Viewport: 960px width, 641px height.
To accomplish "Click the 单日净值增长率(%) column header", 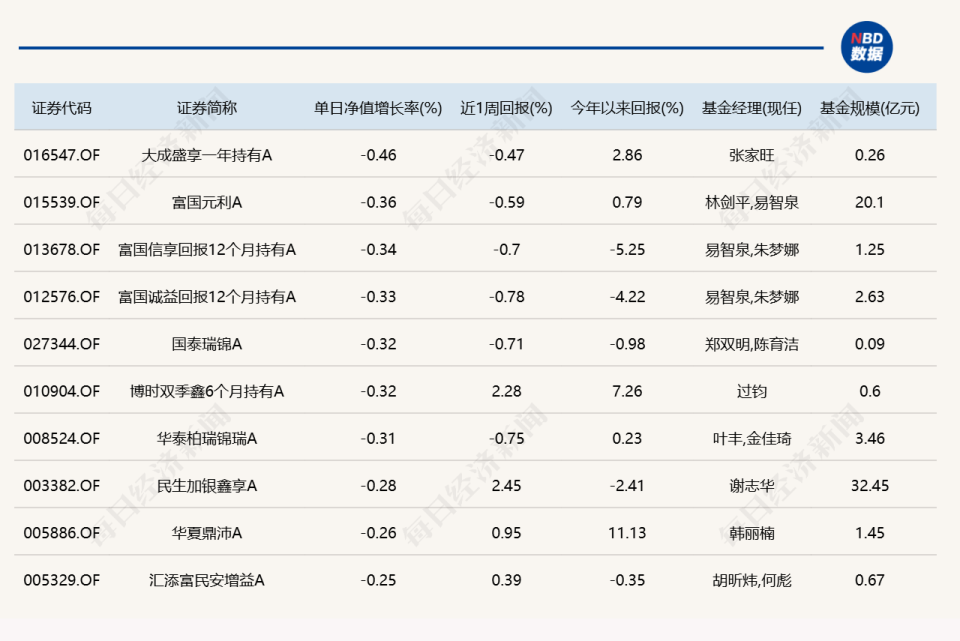I will coord(378,108).
